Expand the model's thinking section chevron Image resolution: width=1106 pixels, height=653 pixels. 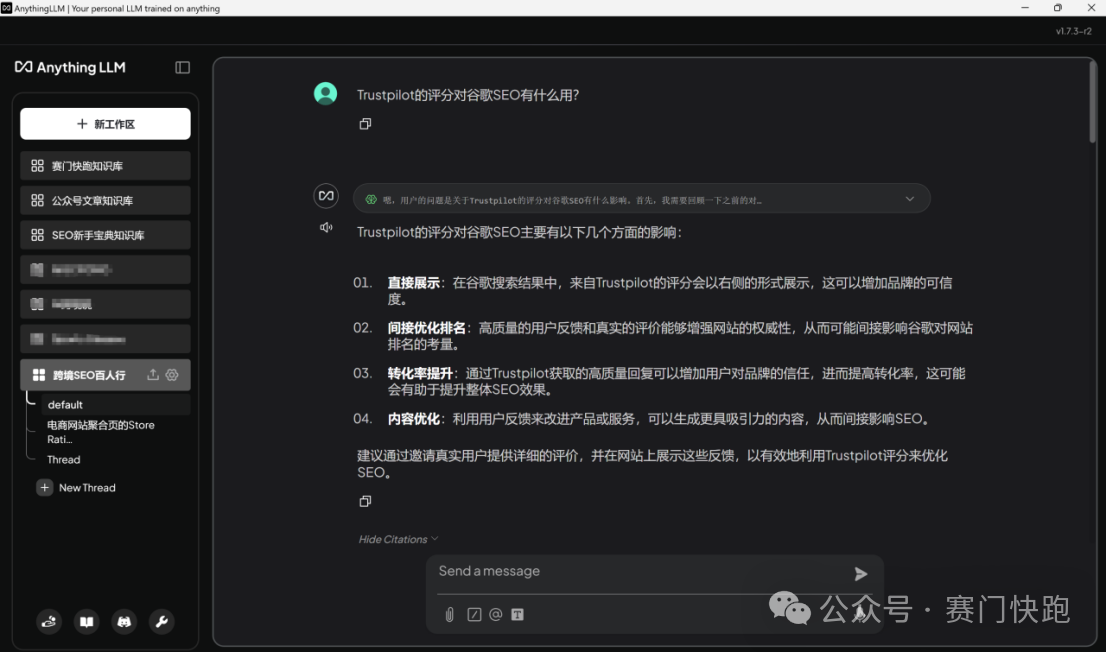coord(910,200)
